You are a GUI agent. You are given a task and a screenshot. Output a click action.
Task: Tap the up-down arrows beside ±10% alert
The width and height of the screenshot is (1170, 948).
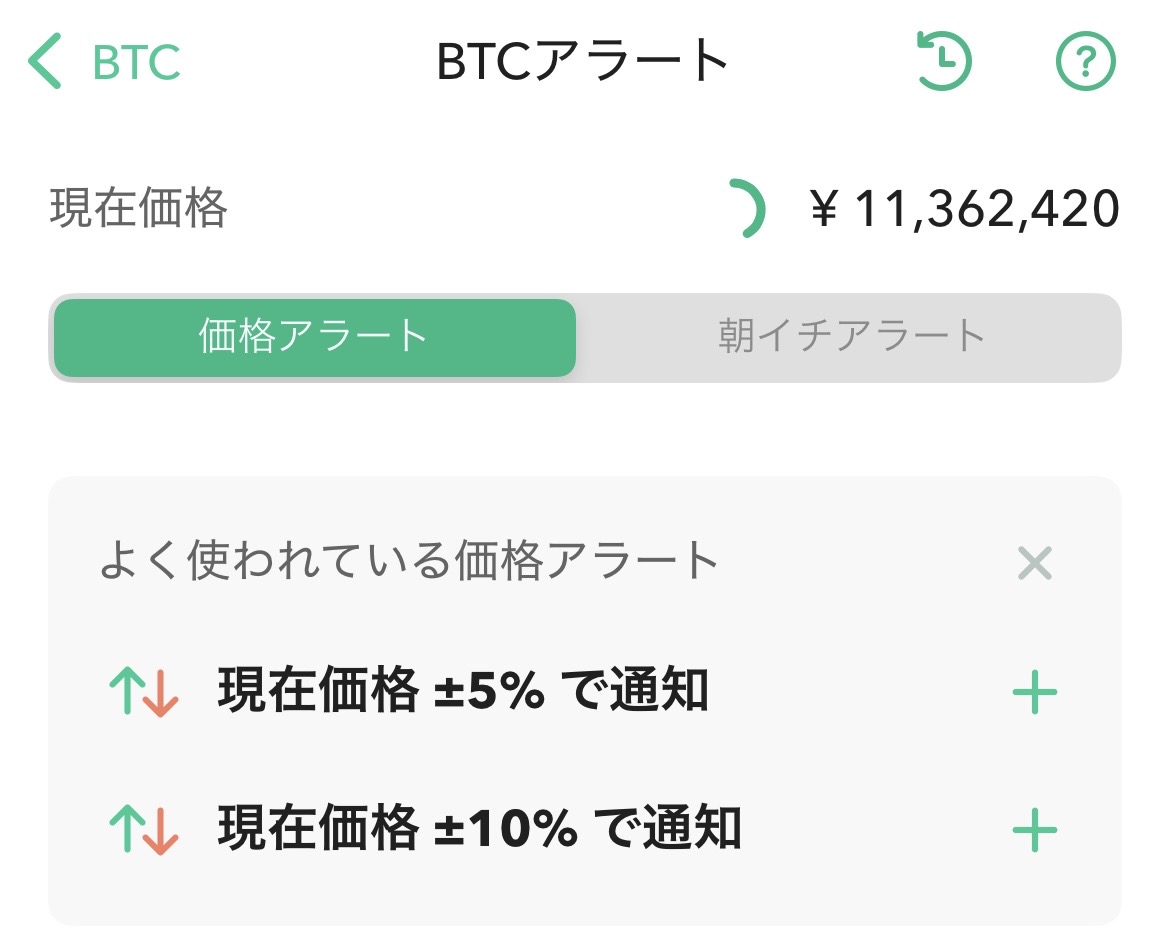click(x=143, y=829)
